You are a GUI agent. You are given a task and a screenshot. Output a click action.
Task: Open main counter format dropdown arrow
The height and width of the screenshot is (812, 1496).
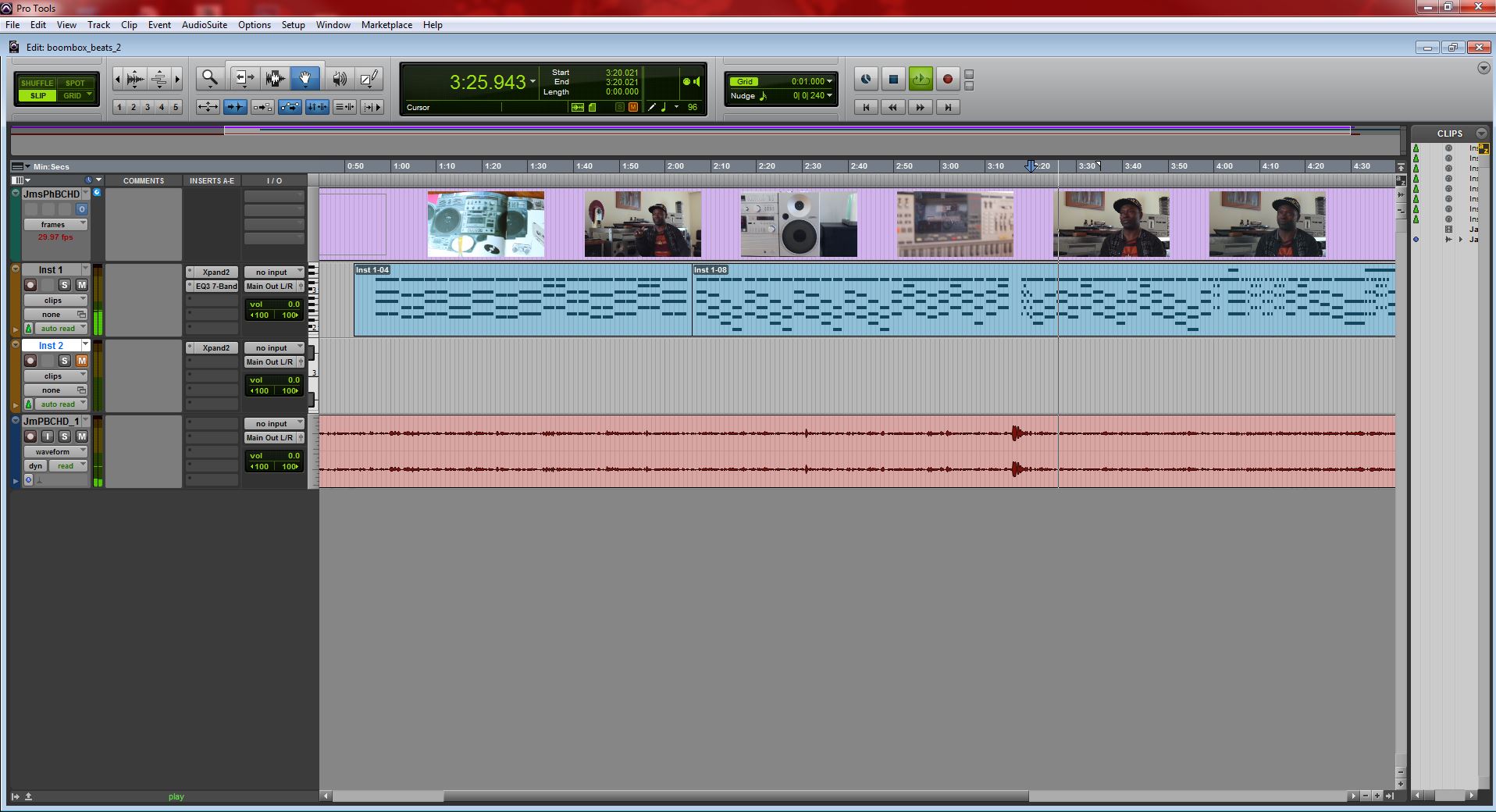tap(533, 82)
